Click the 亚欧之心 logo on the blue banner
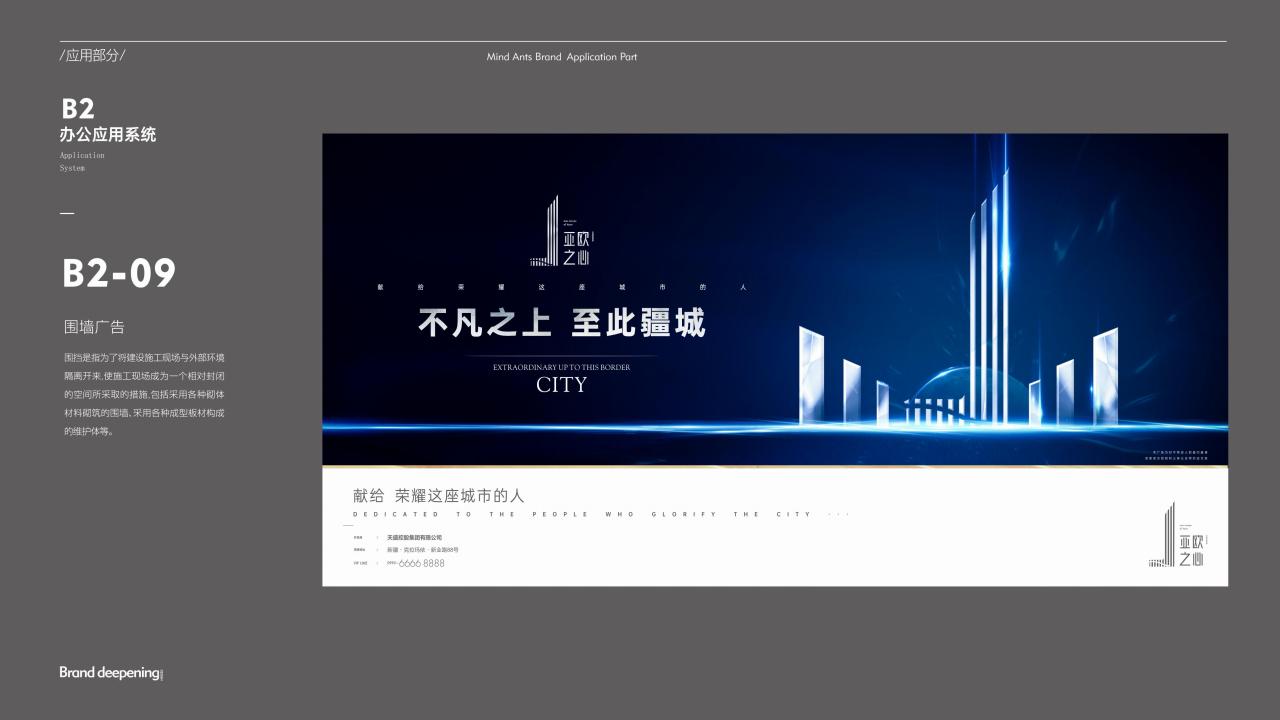1280x720 pixels. 561,232
